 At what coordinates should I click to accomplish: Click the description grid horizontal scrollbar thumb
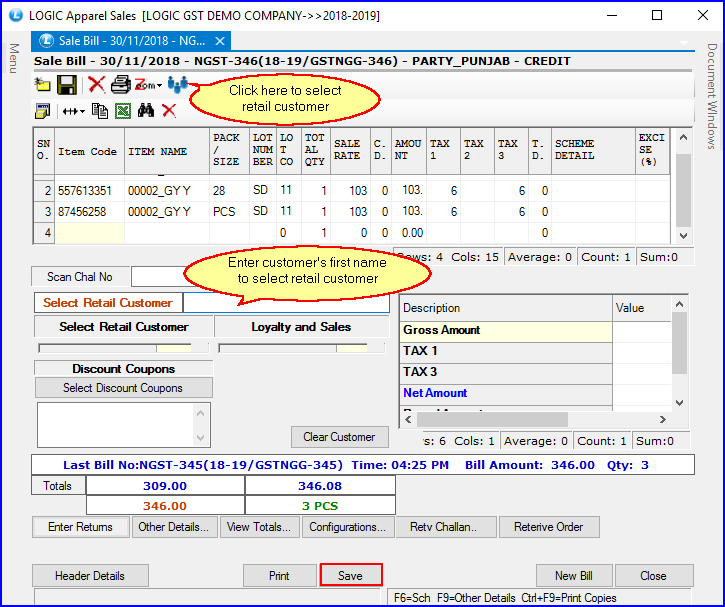point(492,419)
